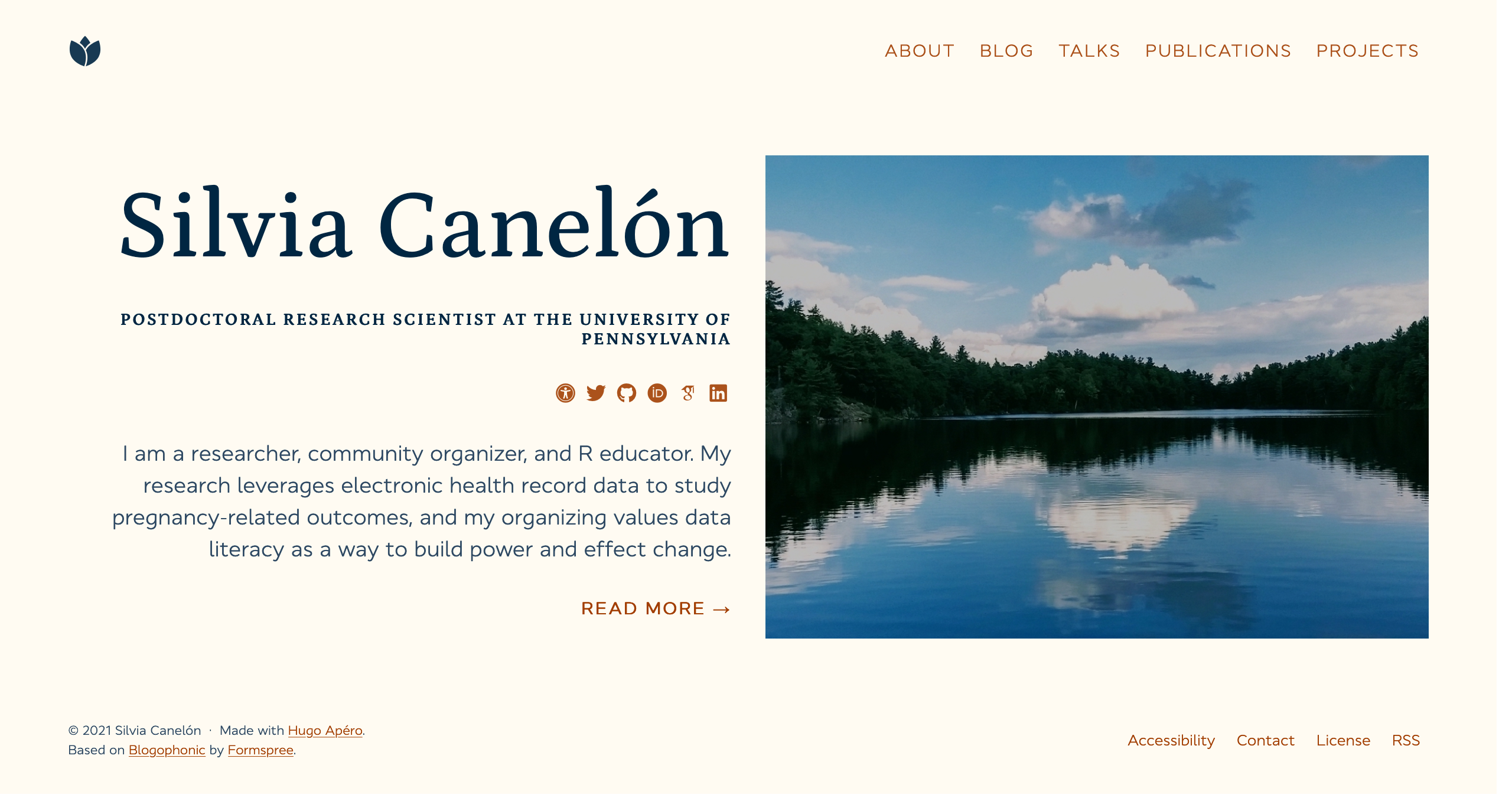Open the About navigation page
The height and width of the screenshot is (801, 1512).
[918, 50]
